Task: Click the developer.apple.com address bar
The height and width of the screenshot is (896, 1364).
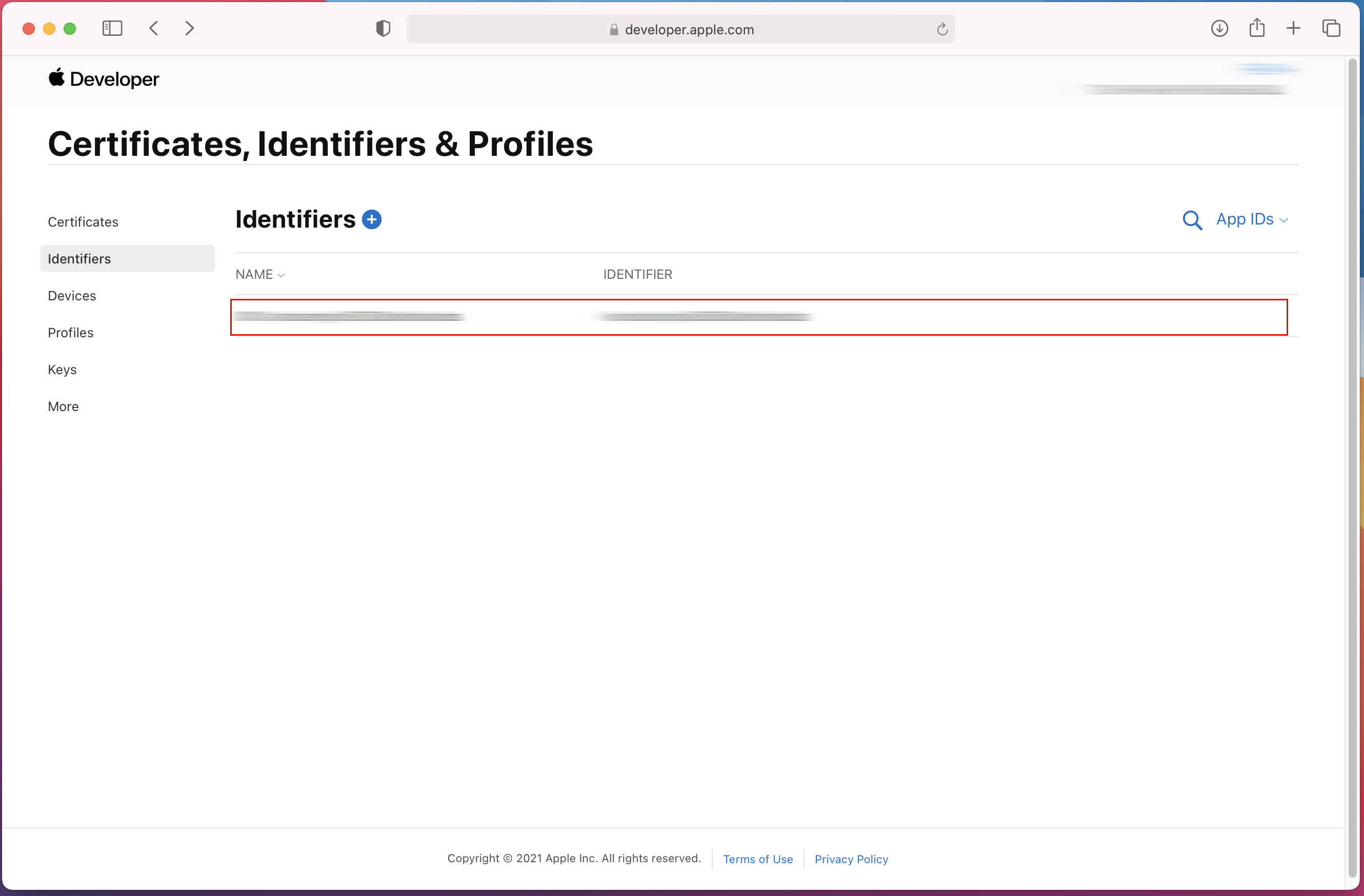Action: click(688, 29)
